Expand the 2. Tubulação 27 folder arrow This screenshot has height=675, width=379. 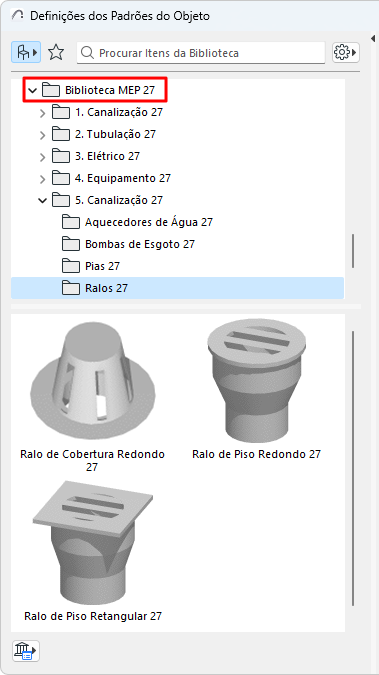click(x=42, y=135)
